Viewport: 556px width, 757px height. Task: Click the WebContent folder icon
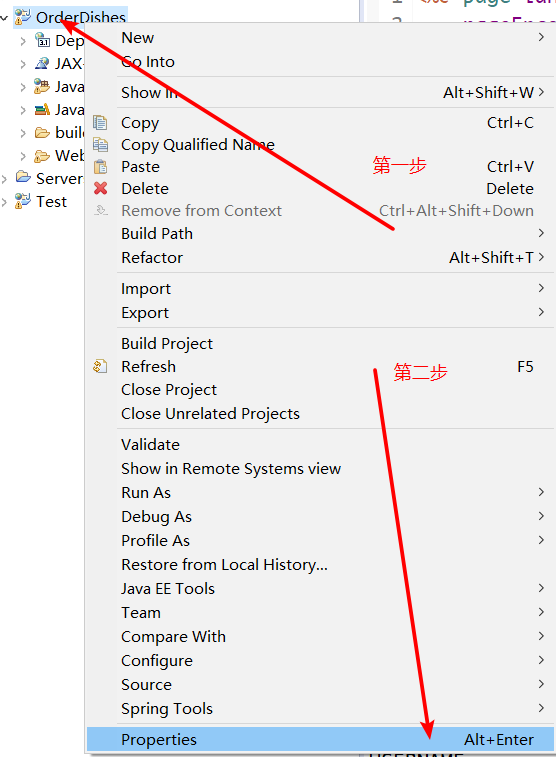coord(42,155)
